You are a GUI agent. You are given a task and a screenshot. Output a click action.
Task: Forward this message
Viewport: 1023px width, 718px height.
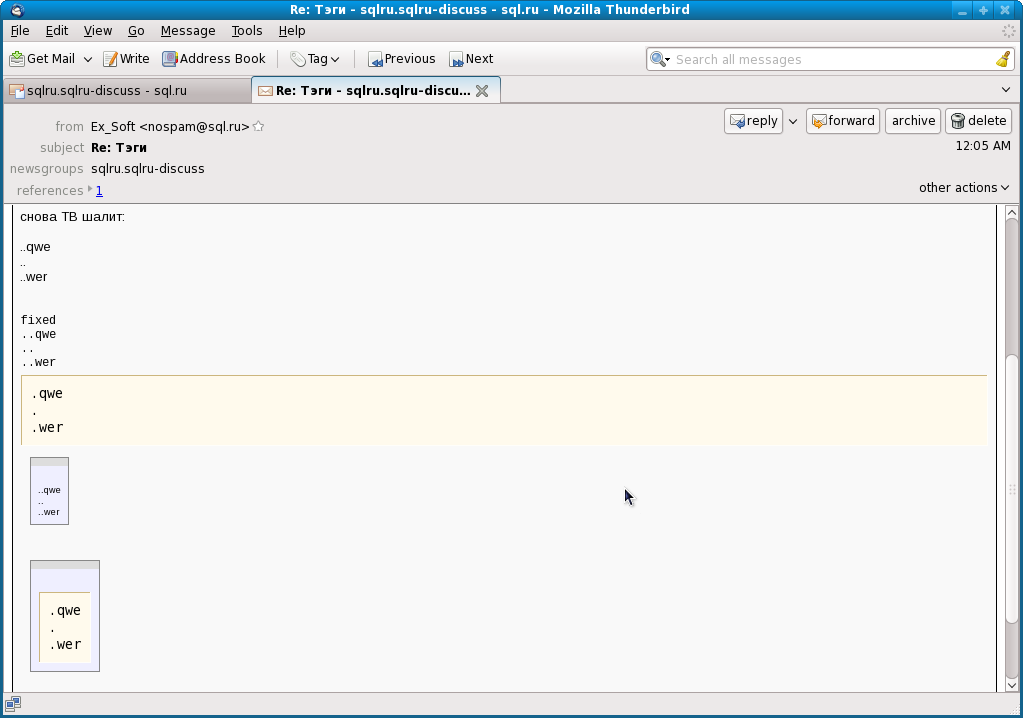[x=842, y=121]
